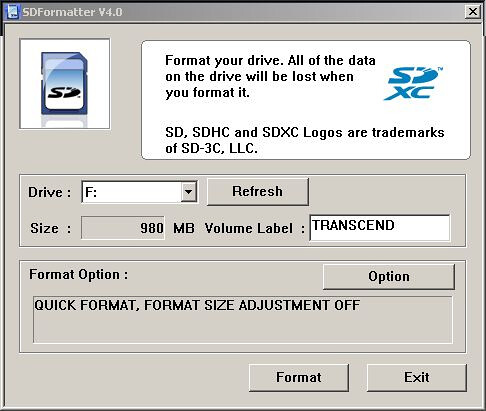
Task: Click the SDFormatter V4.0 title text
Action: (x=72, y=12)
